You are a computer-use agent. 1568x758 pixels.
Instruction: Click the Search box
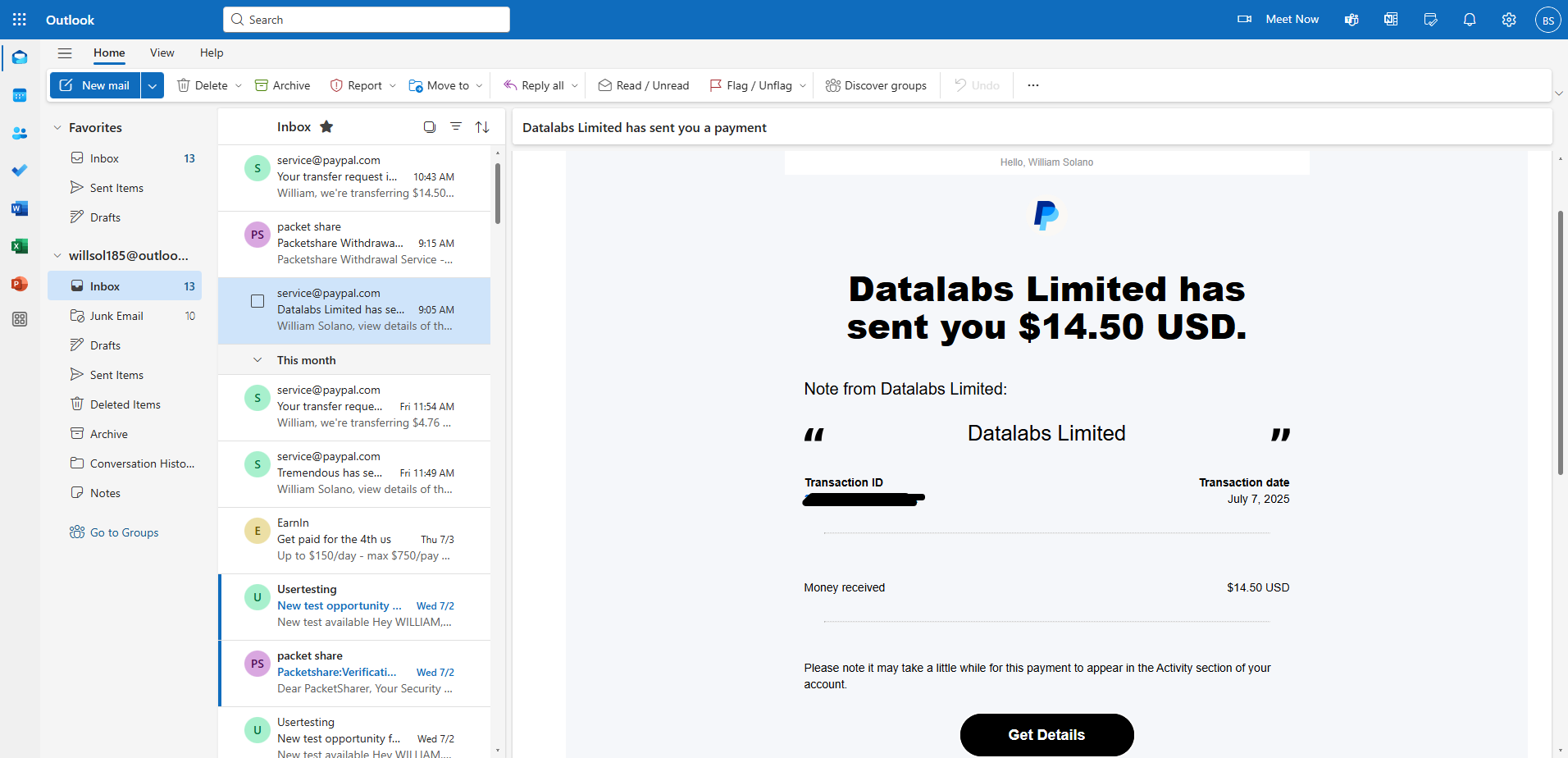click(x=367, y=20)
